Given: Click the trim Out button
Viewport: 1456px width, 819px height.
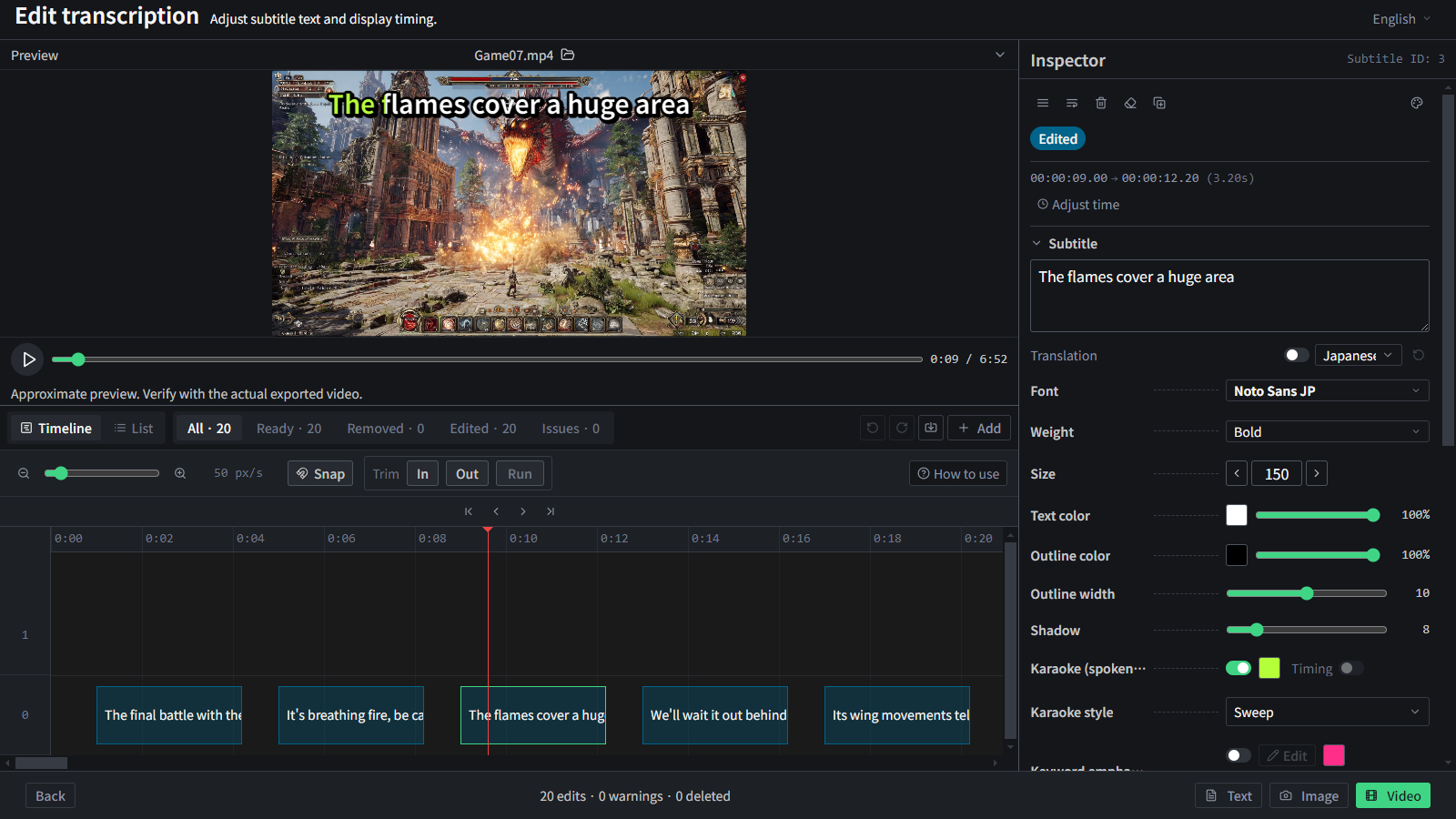Looking at the screenshot, I should click(467, 473).
